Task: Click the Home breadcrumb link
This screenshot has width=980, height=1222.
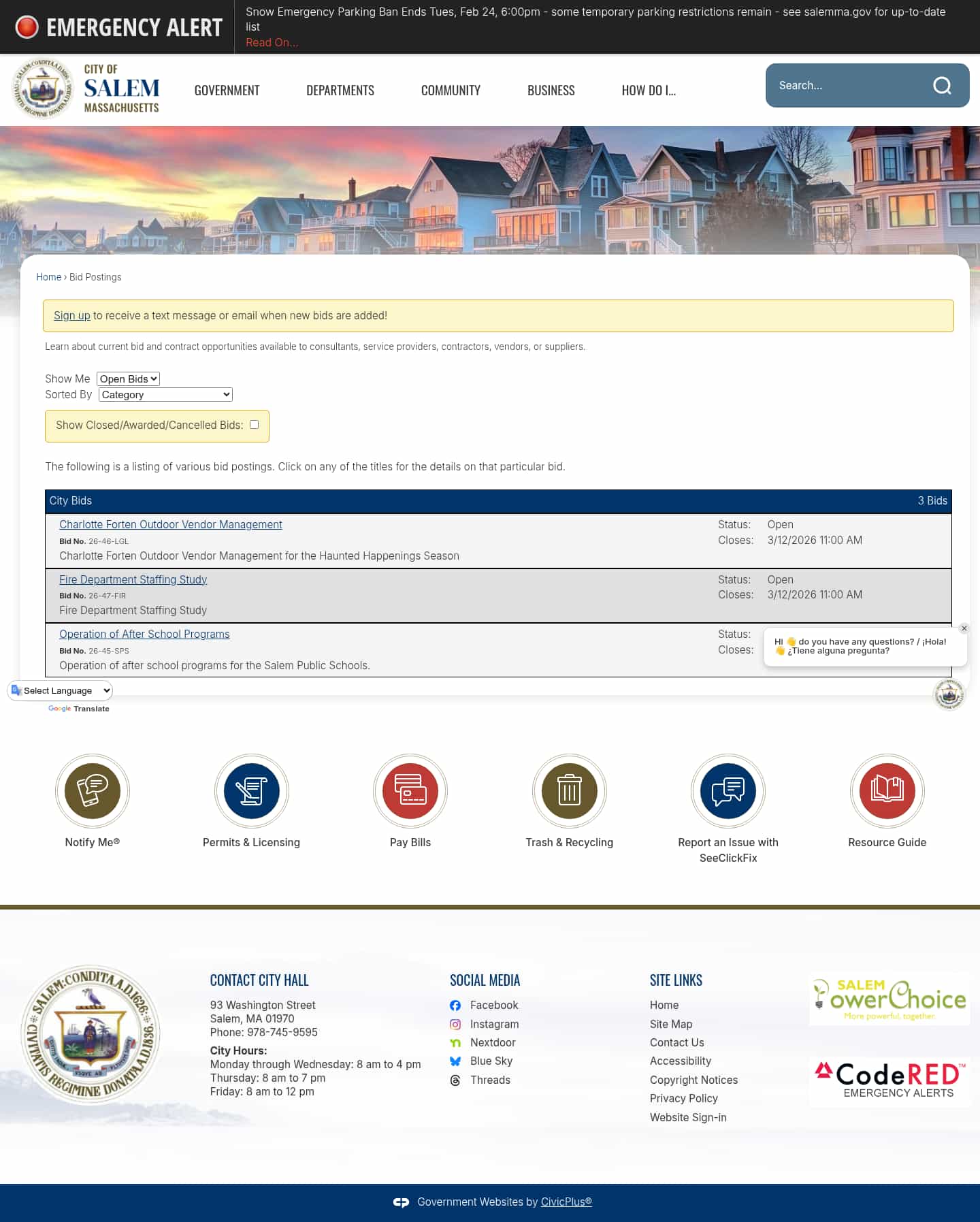Action: (x=48, y=277)
